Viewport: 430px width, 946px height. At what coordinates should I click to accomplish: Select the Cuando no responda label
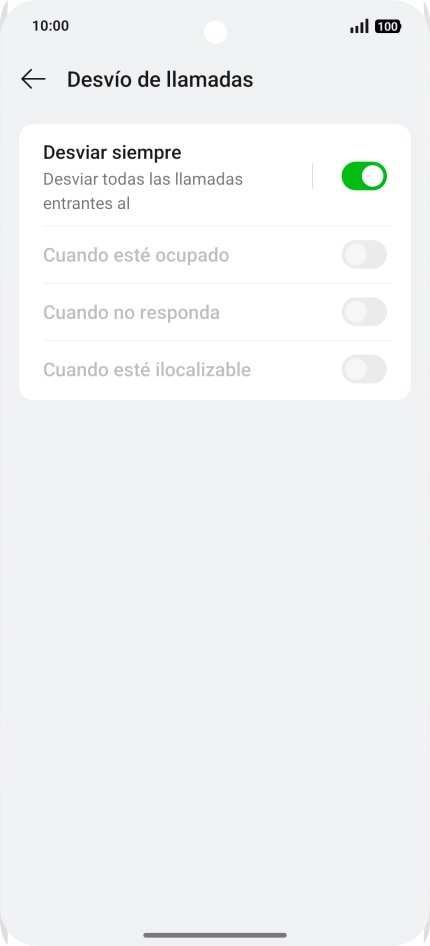pyautogui.click(x=131, y=313)
